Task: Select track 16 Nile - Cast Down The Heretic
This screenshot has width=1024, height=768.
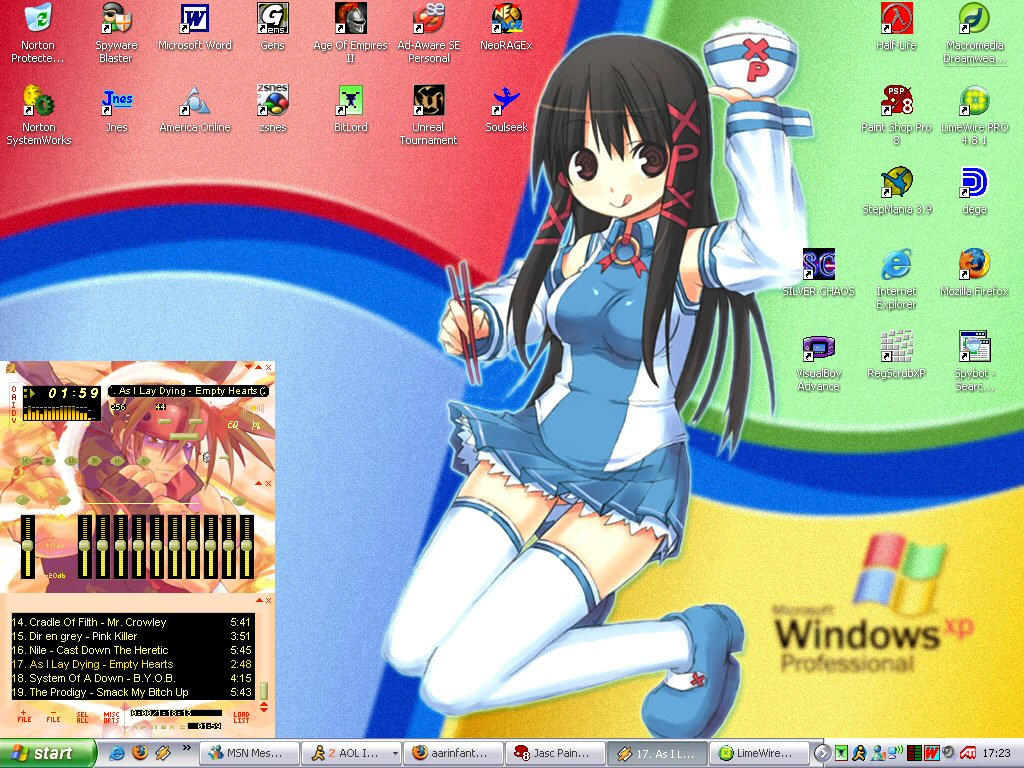Action: 132,650
